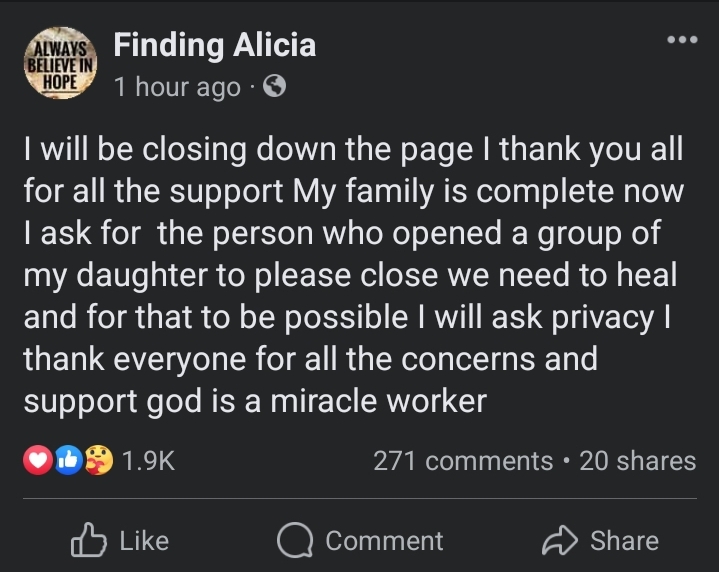Image resolution: width=719 pixels, height=572 pixels.
Task: Click the speech bubble Comment icon
Action: tap(295, 541)
